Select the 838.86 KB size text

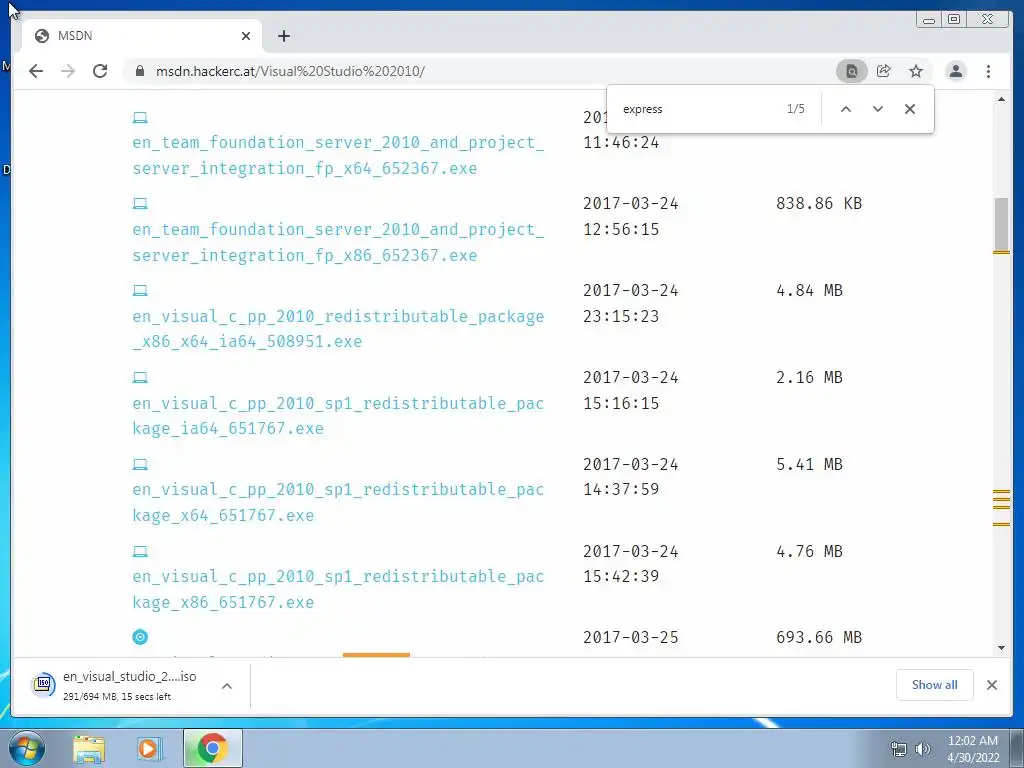click(818, 203)
